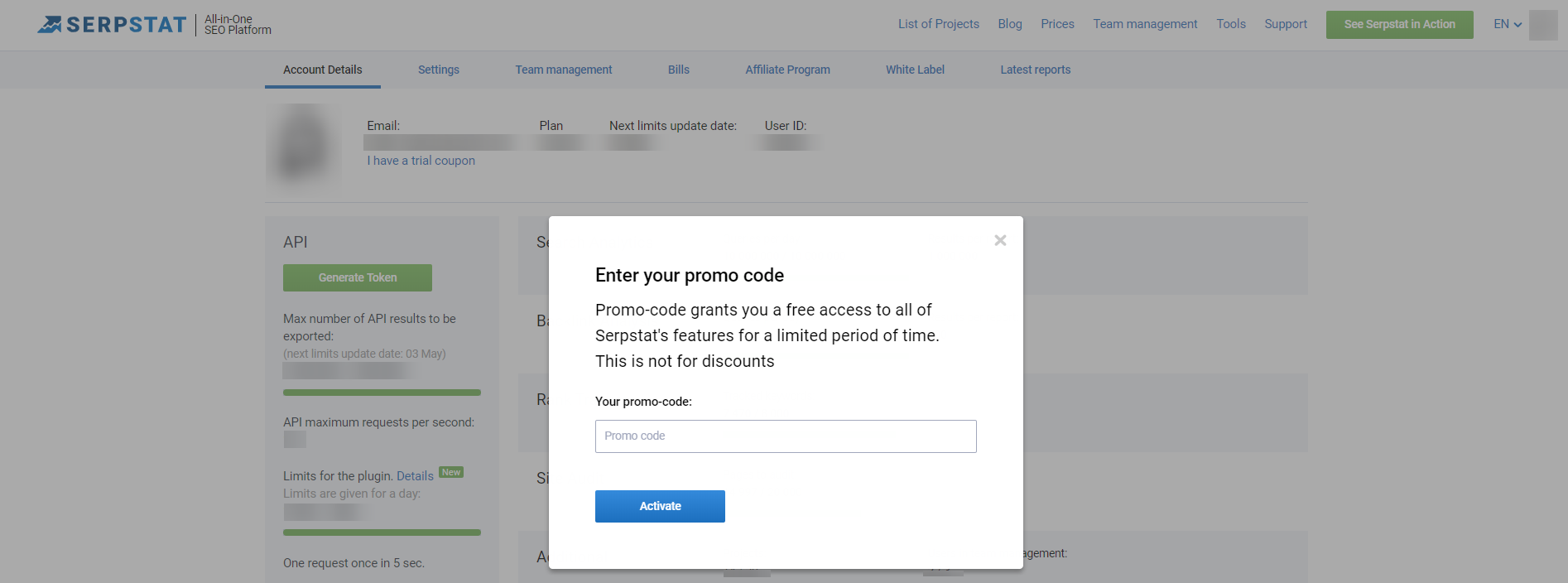Screen dimensions: 1568x583
Task: Click See Serpstat in Action button
Action: 1399,25
